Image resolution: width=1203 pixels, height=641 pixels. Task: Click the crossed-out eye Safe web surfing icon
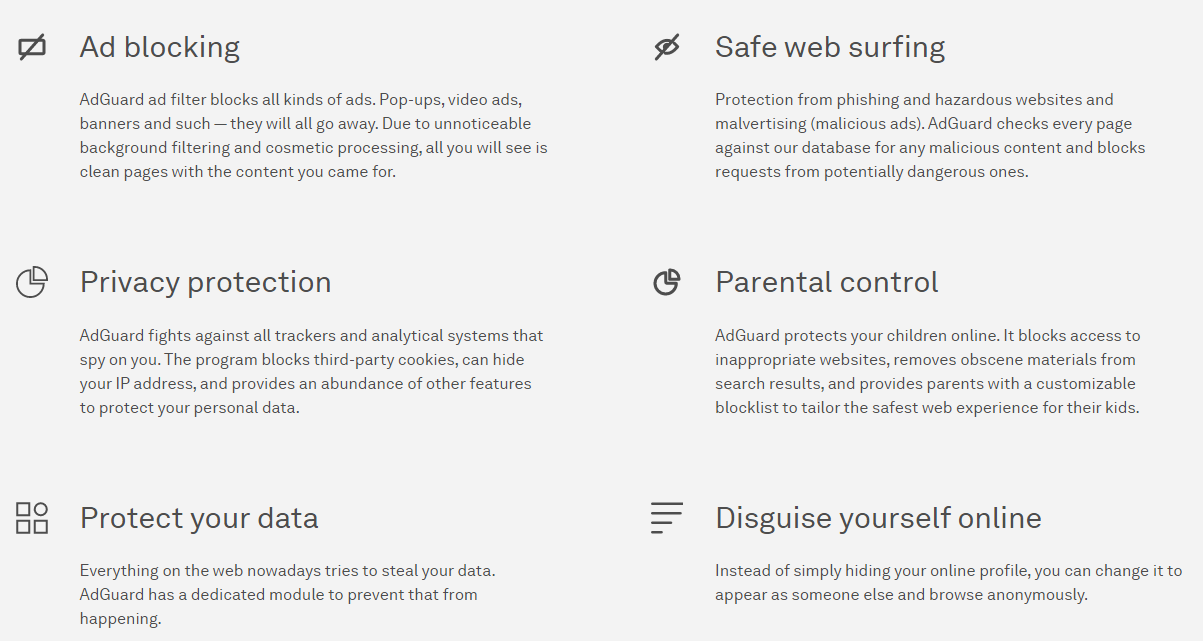pos(667,47)
